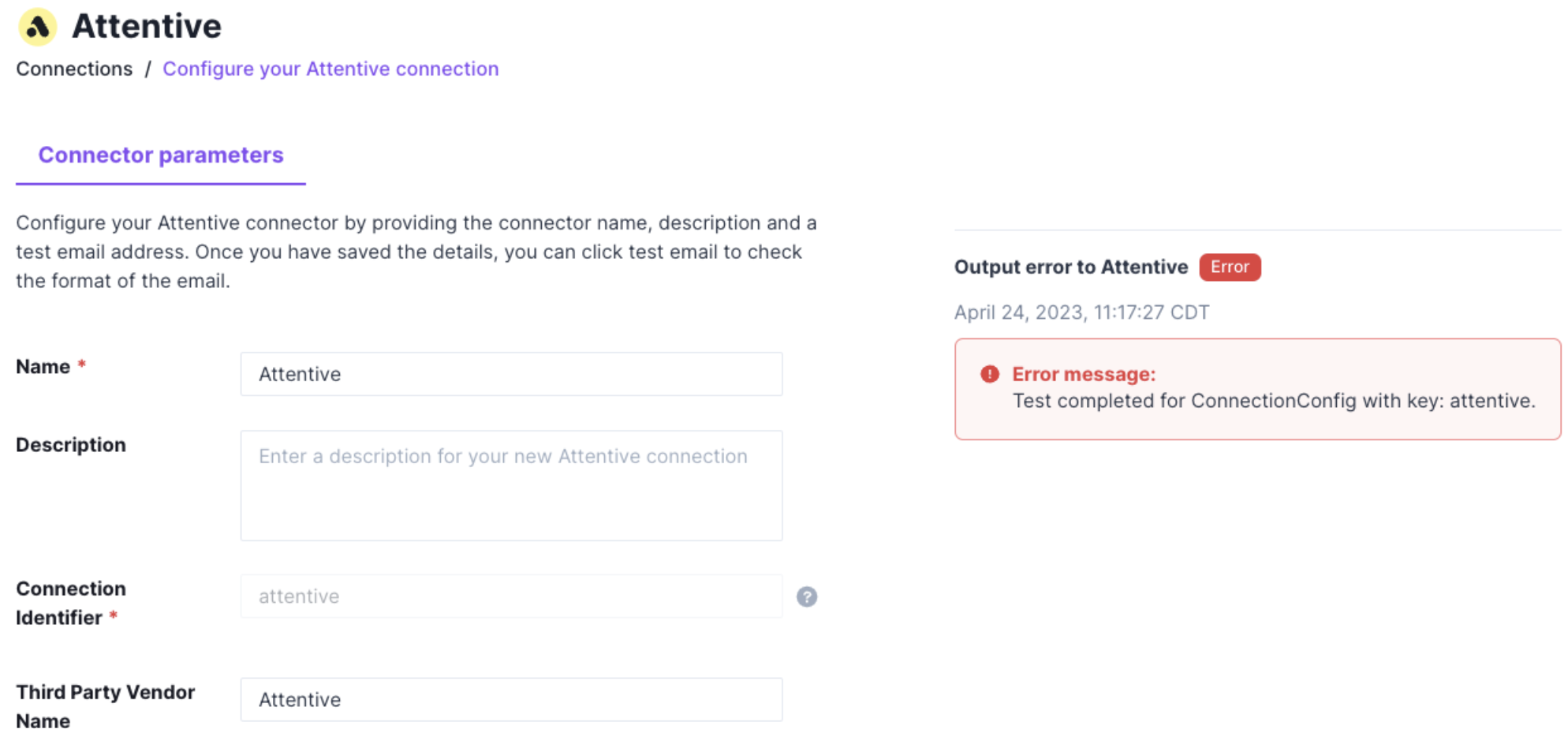Click into the Description text area
Viewport: 1568px width, 729px height.
(511, 485)
